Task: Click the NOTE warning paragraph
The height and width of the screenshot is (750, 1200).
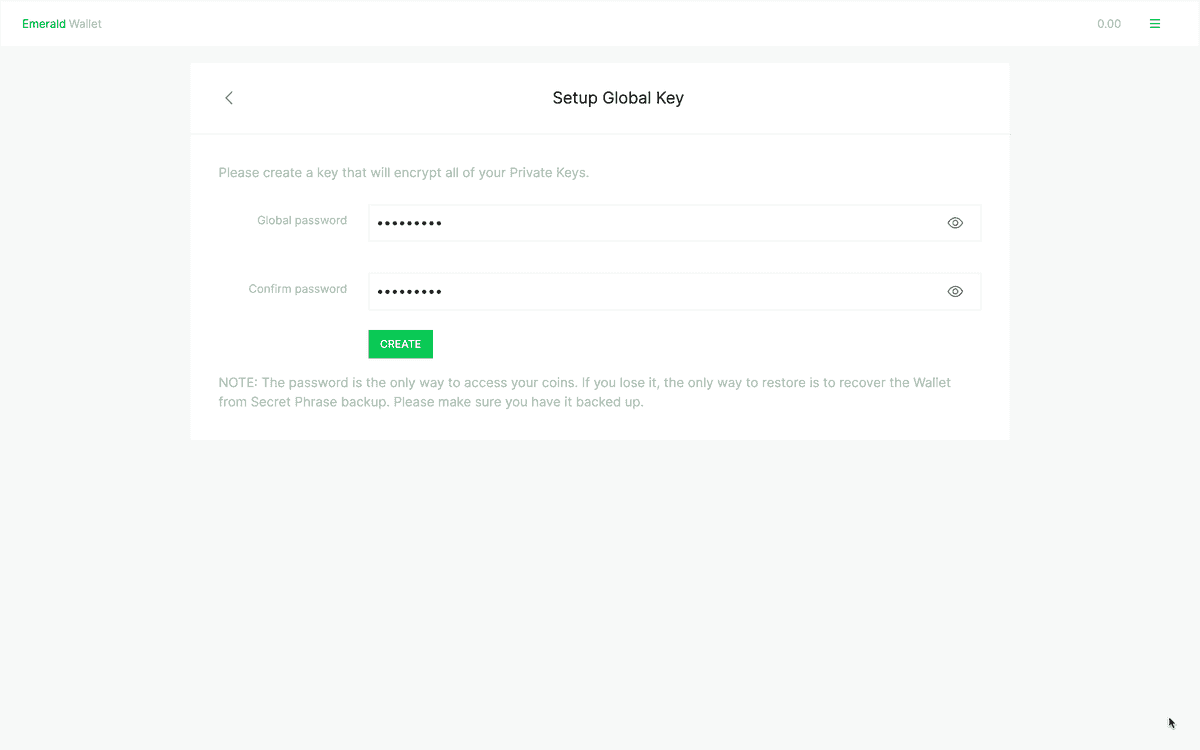Action: coord(585,393)
